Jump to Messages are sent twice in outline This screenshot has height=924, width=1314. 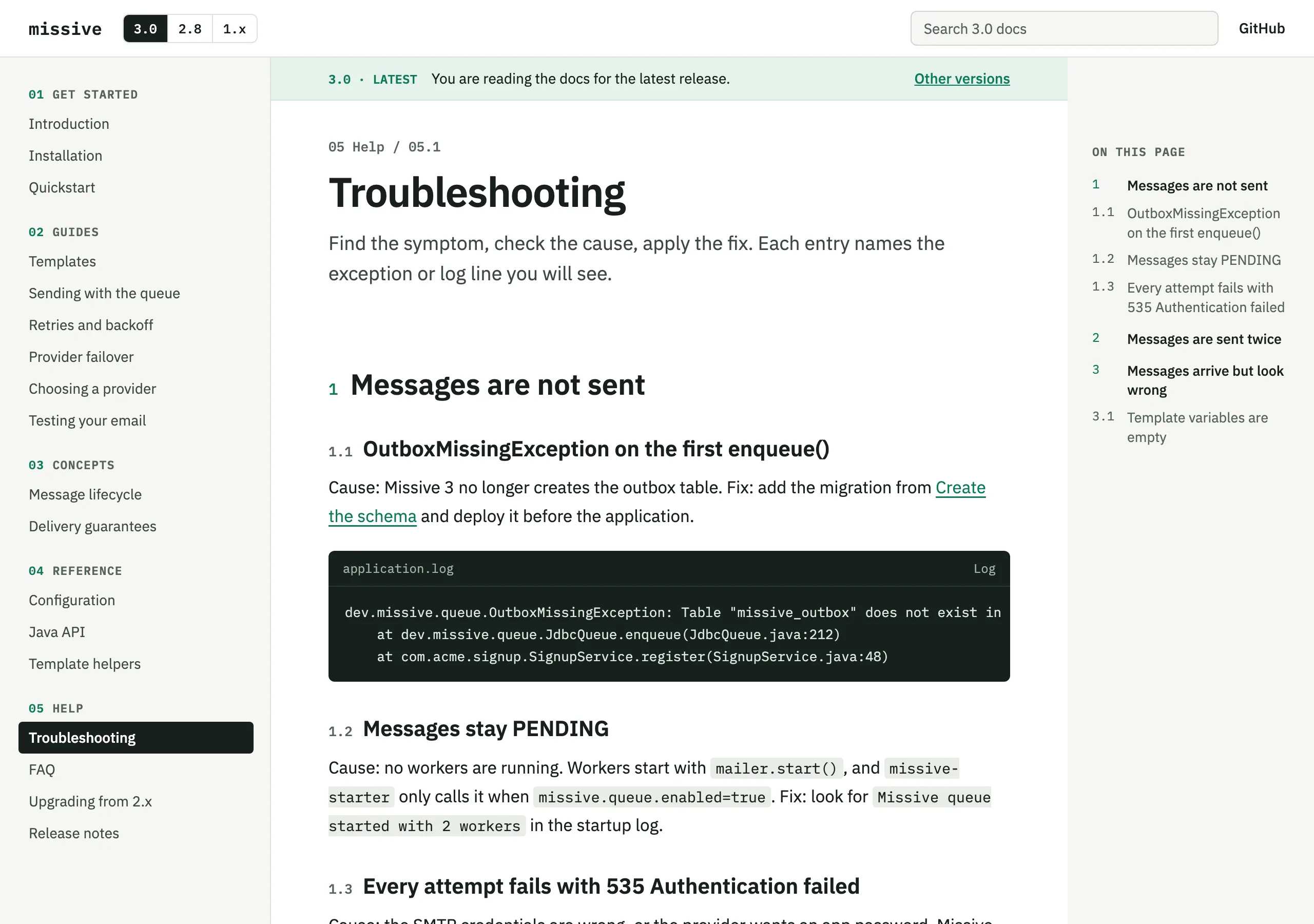1204,339
